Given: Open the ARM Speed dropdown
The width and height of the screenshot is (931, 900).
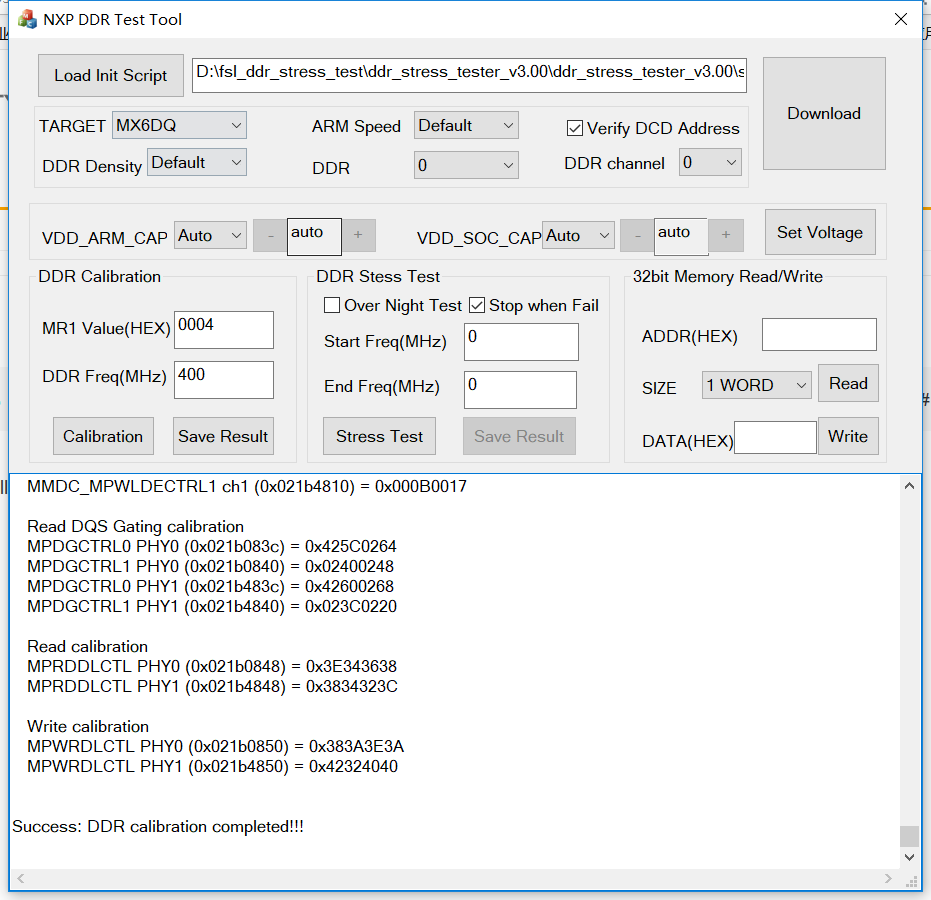Looking at the screenshot, I should pyautogui.click(x=466, y=125).
